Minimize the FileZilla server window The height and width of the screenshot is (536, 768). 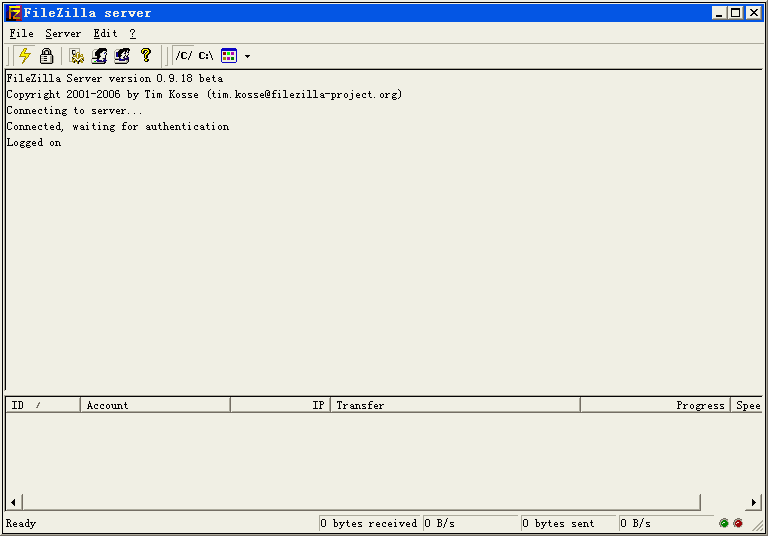click(x=719, y=13)
